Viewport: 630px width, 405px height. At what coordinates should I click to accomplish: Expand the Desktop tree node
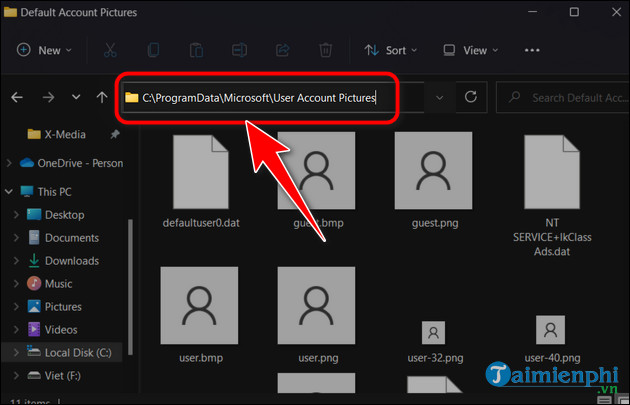[x=16, y=215]
